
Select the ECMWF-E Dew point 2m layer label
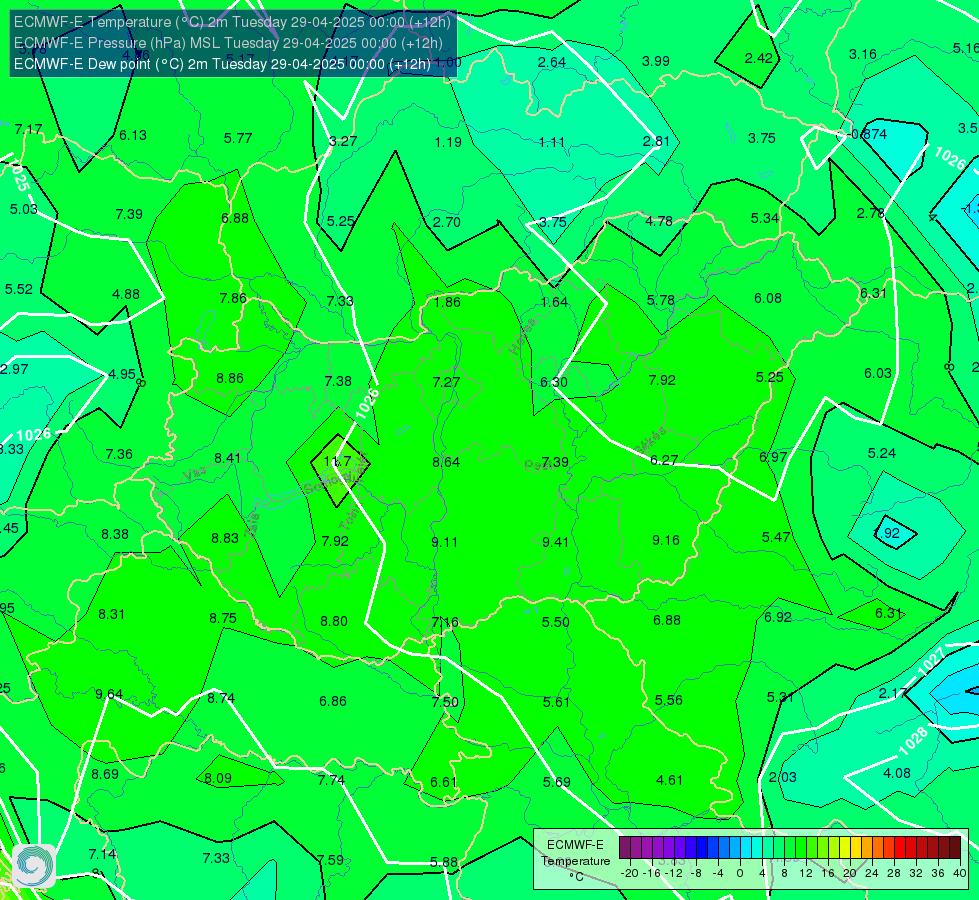pyautogui.click(x=222, y=64)
